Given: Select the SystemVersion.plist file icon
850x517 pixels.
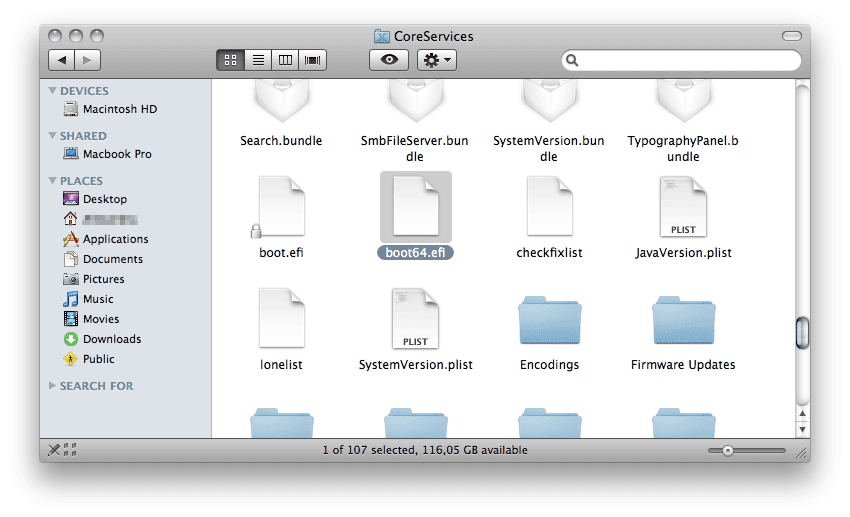Looking at the screenshot, I should (415, 318).
